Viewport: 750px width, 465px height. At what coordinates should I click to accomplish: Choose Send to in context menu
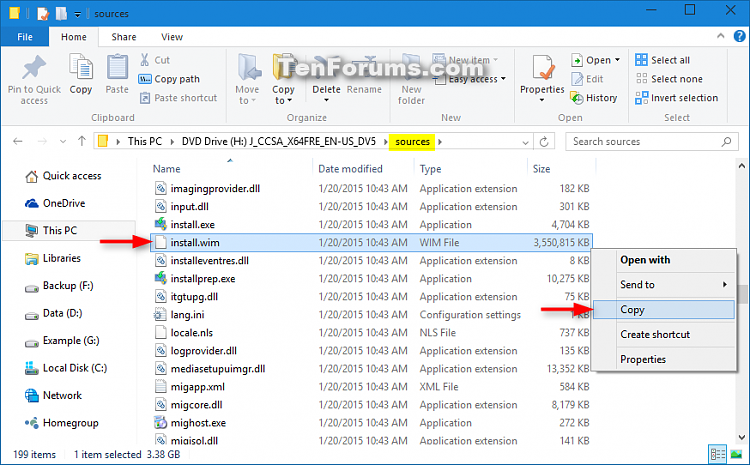[664, 285]
